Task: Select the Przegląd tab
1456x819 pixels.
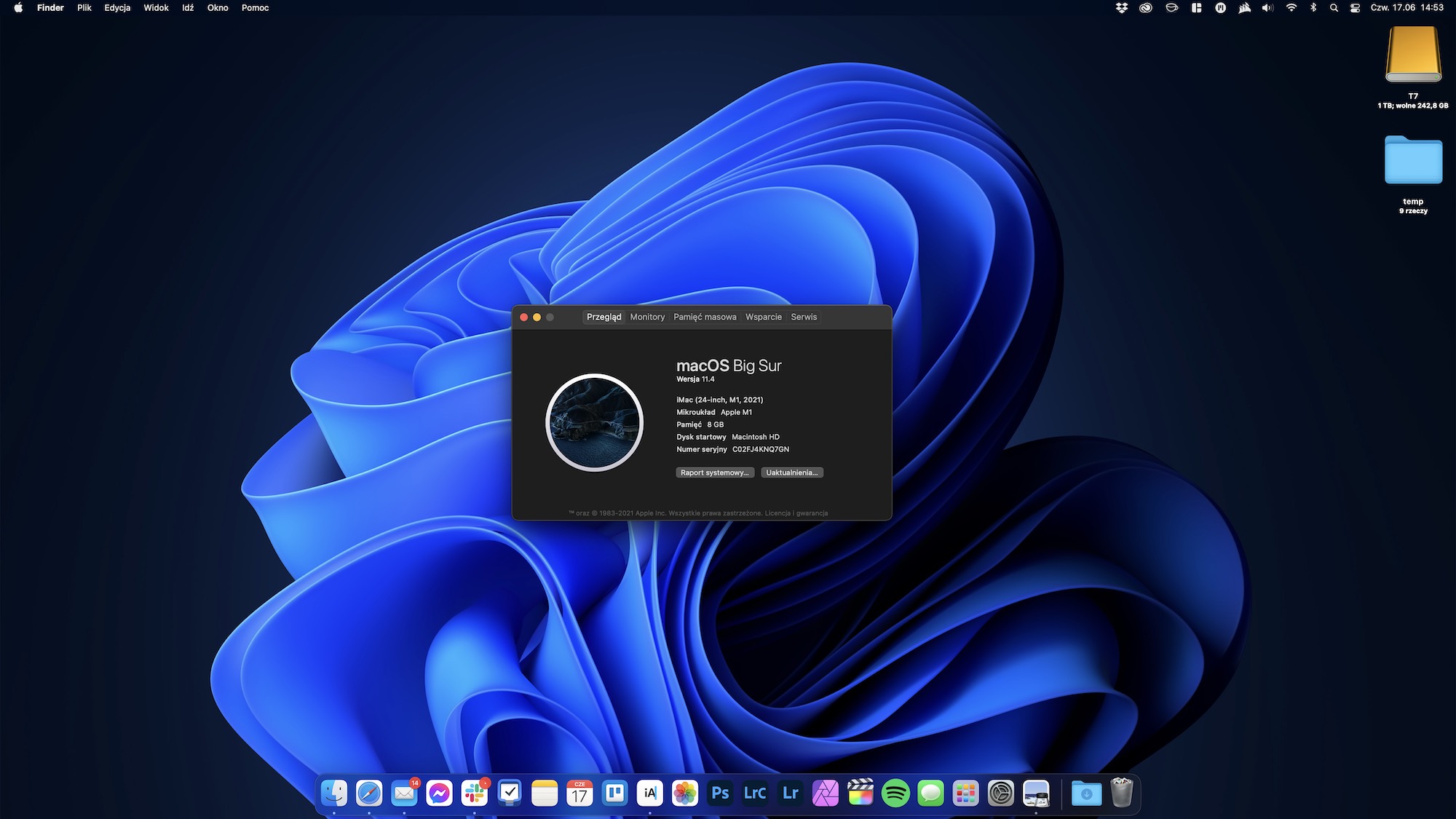Action: [x=604, y=317]
